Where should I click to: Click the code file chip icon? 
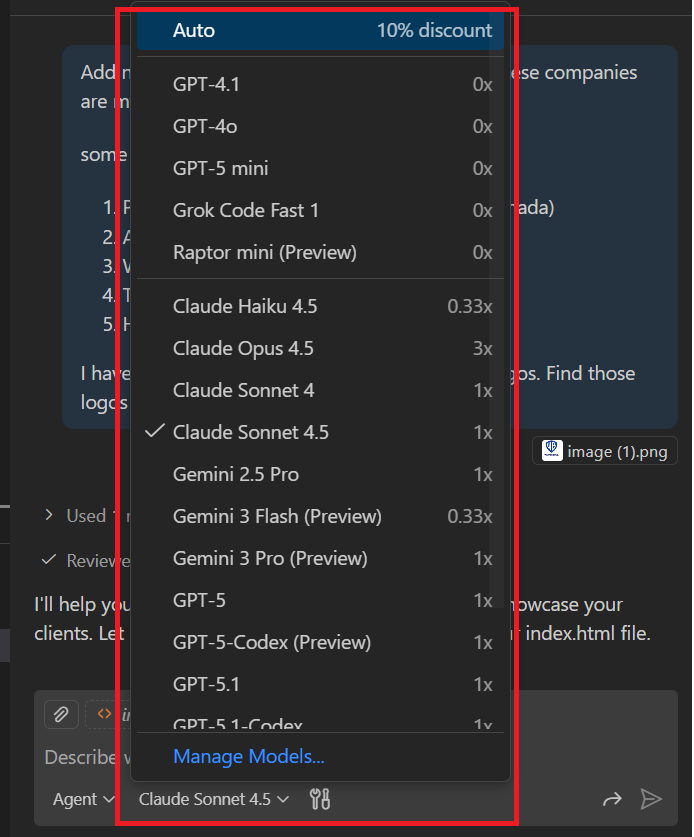pyautogui.click(x=103, y=714)
